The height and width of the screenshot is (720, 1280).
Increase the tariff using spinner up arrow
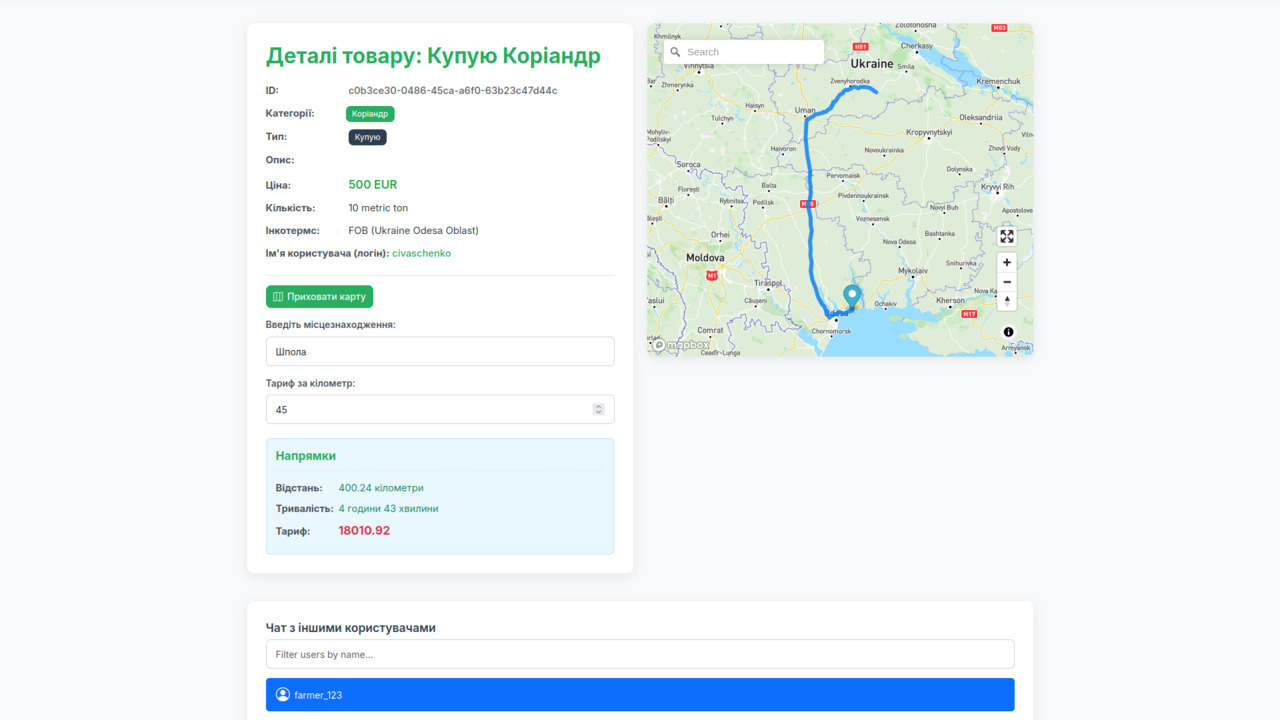(598, 406)
